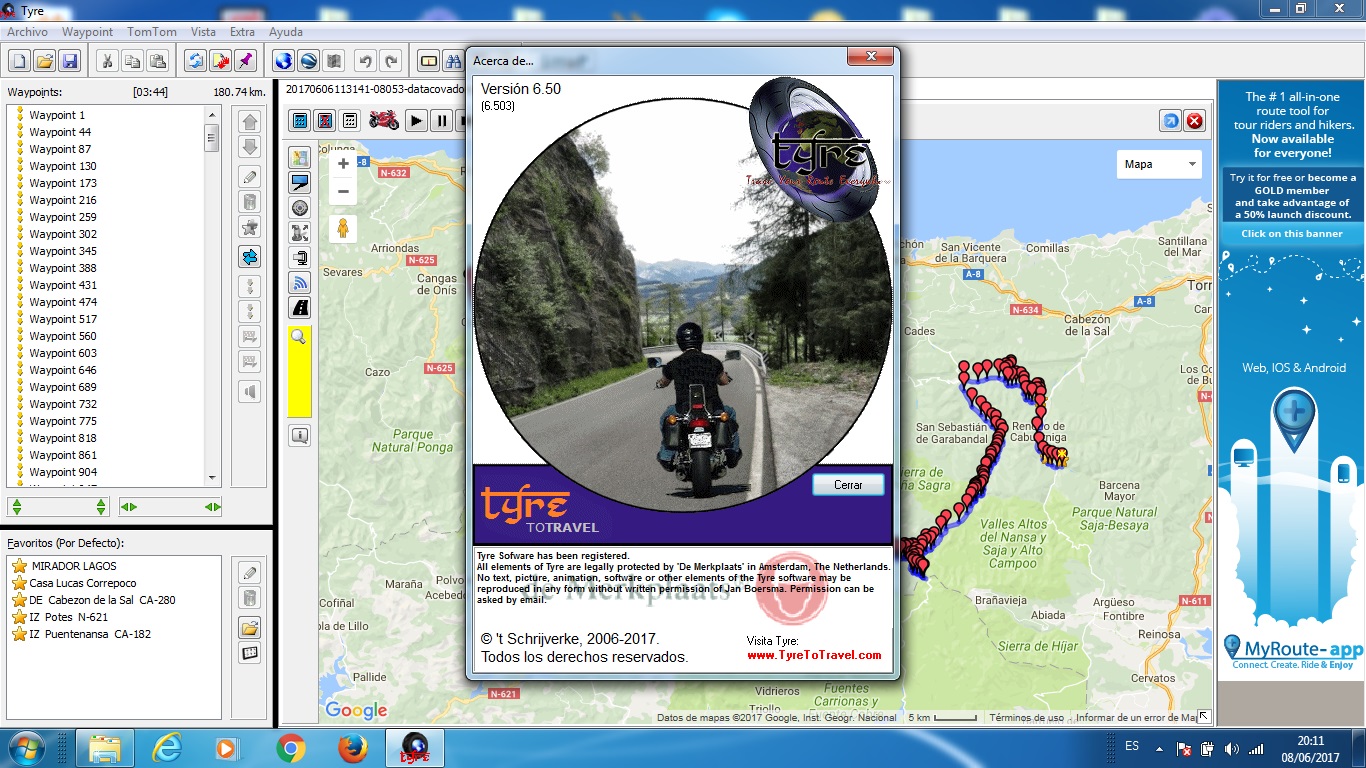The width and height of the screenshot is (1366, 768).
Task: Click the Street View pegman on the map
Action: click(343, 229)
